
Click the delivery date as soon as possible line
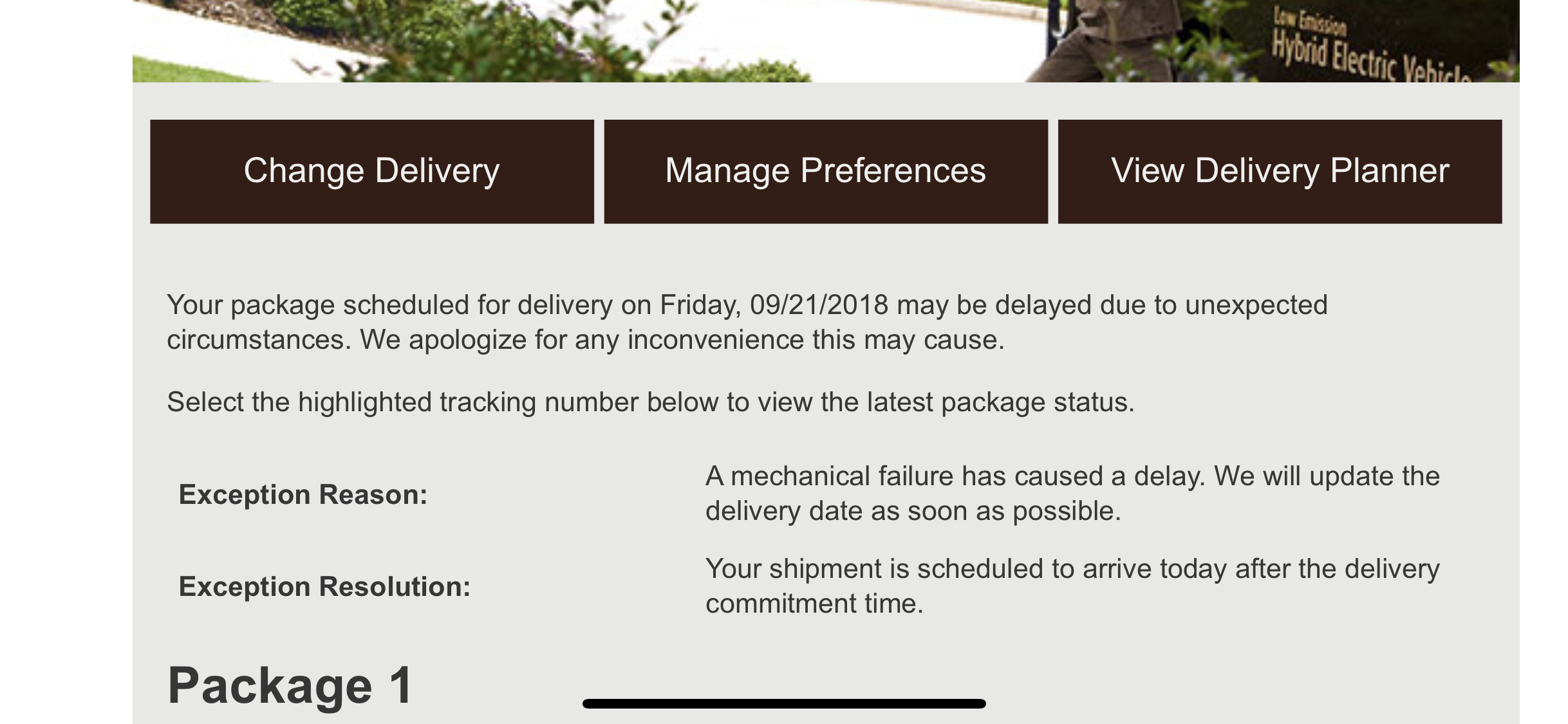pos(913,511)
